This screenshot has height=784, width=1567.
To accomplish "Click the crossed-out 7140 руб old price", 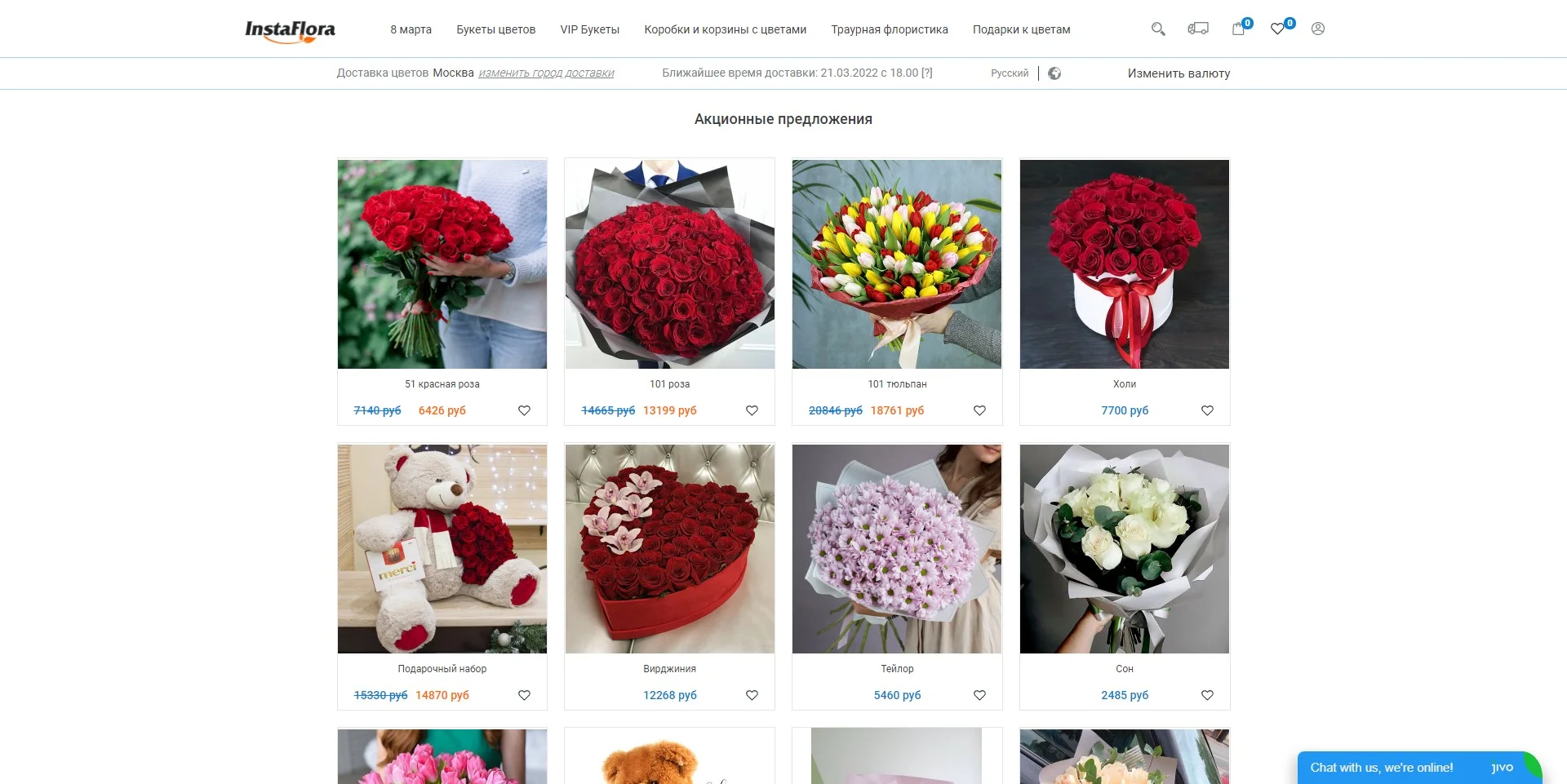I will 377,410.
